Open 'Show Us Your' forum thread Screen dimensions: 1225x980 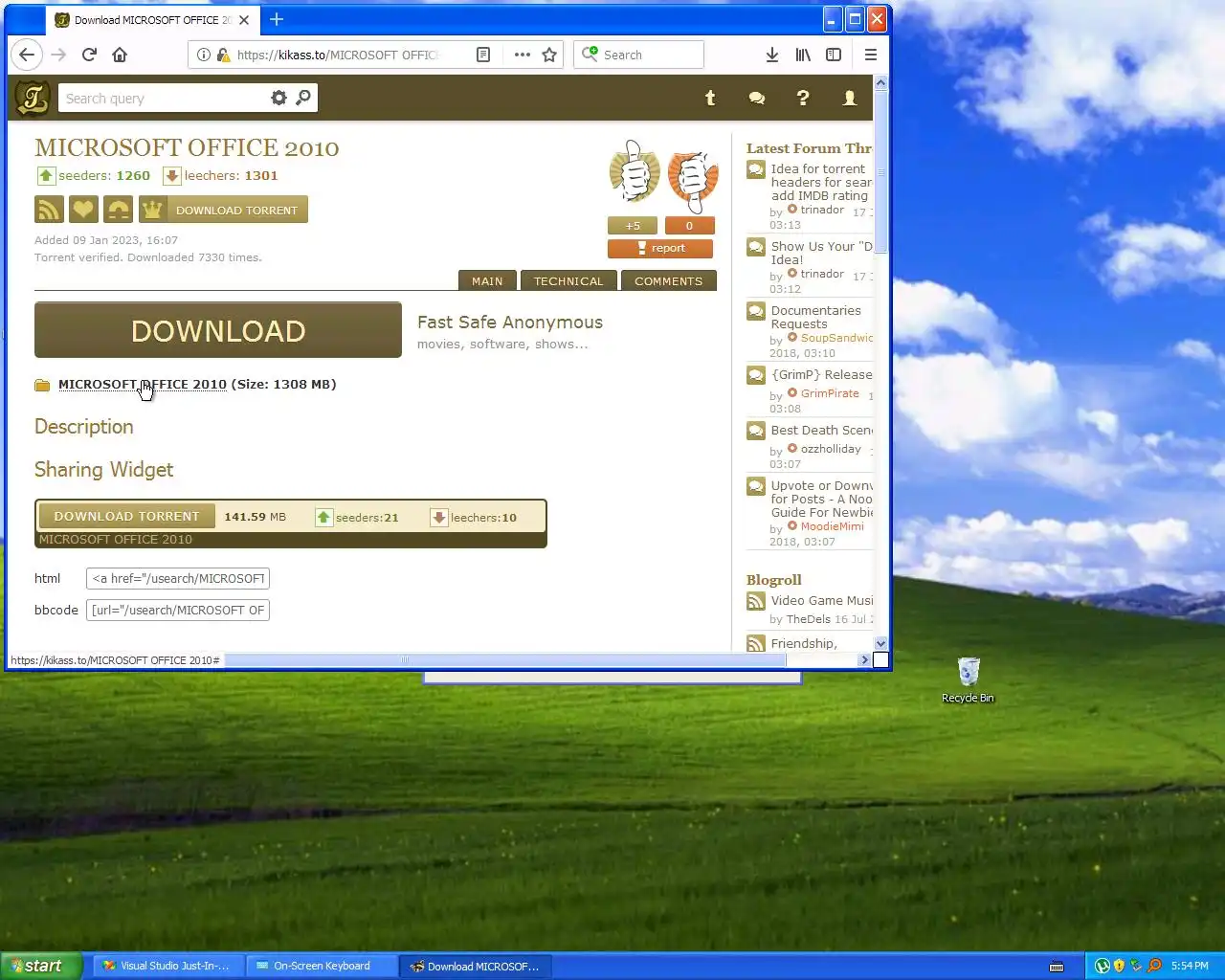tap(821, 253)
